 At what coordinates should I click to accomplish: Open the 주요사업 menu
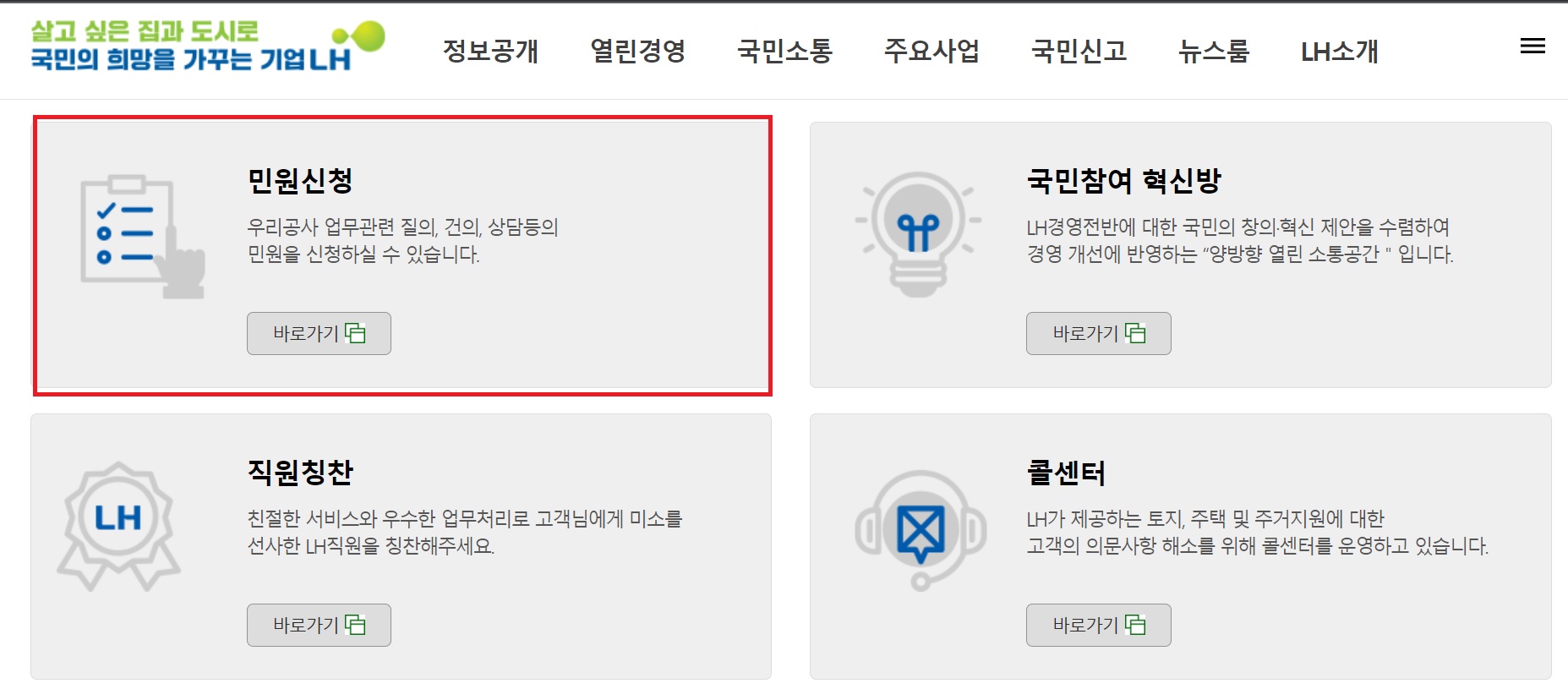(x=932, y=51)
